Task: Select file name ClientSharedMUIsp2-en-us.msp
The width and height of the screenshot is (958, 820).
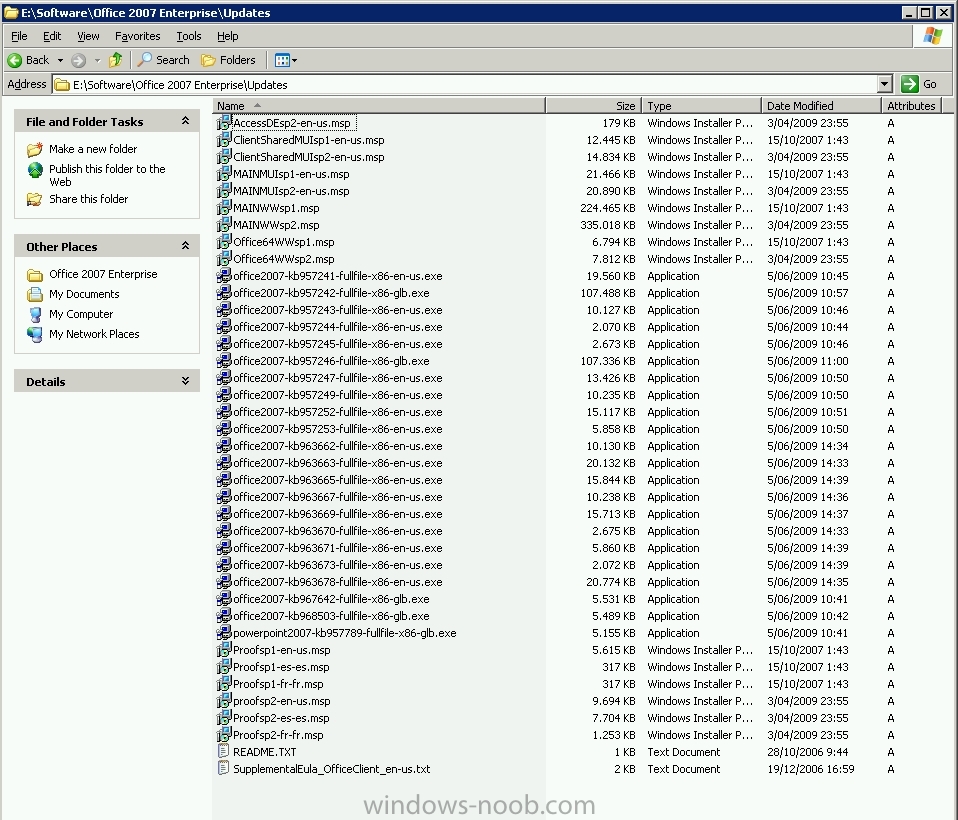Action: (x=309, y=157)
